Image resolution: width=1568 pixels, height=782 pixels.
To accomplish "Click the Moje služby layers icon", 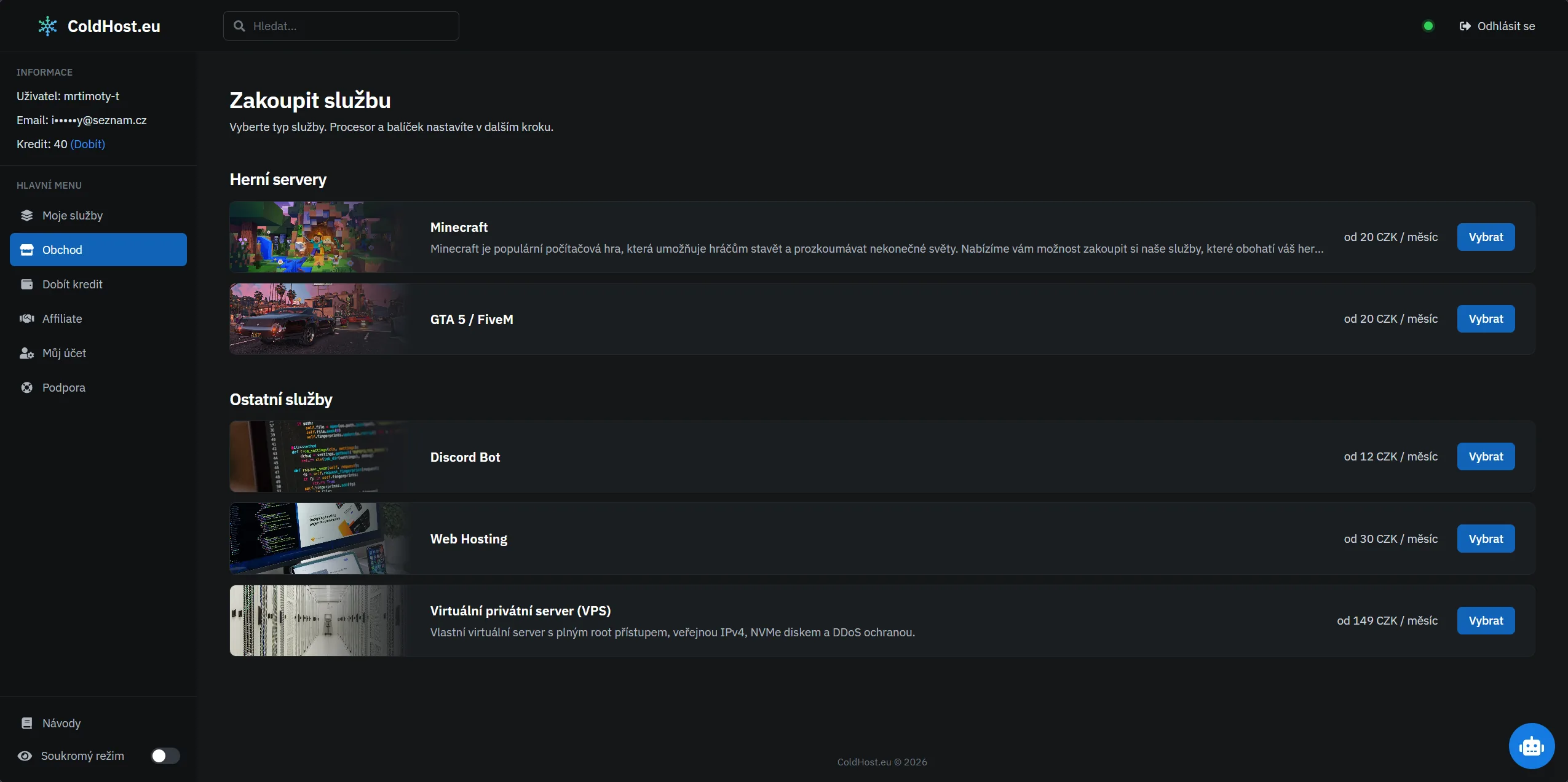I will coord(26,215).
